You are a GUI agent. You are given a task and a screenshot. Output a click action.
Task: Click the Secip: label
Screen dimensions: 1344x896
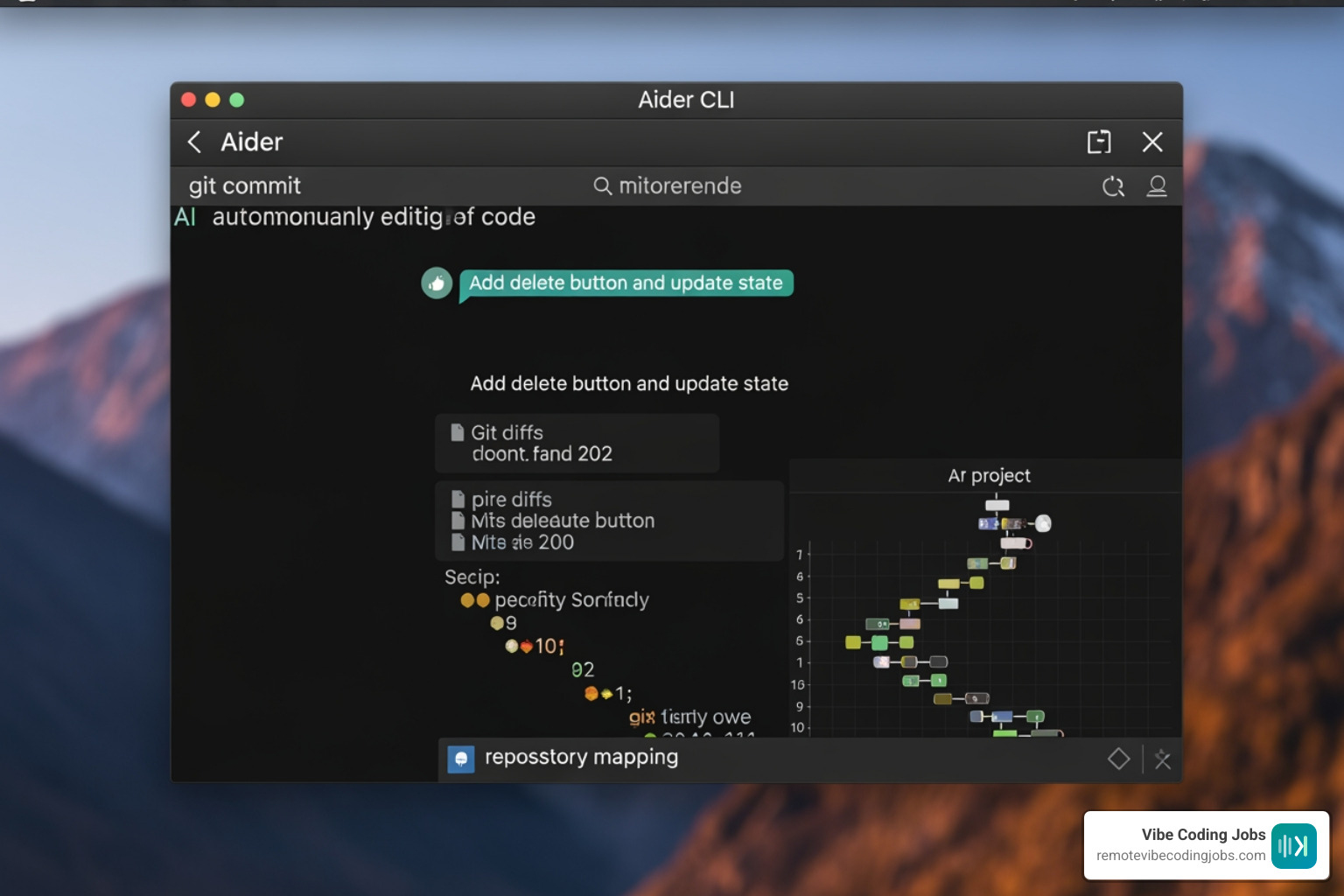[472, 577]
